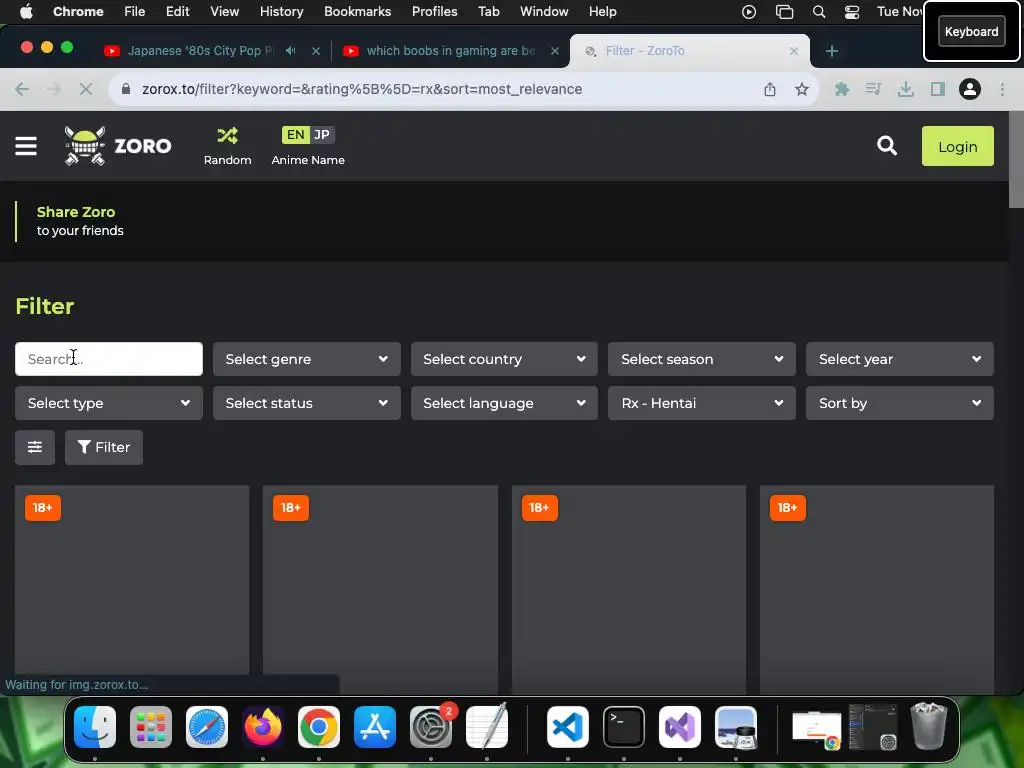Open the first 18+ anime card

132,588
